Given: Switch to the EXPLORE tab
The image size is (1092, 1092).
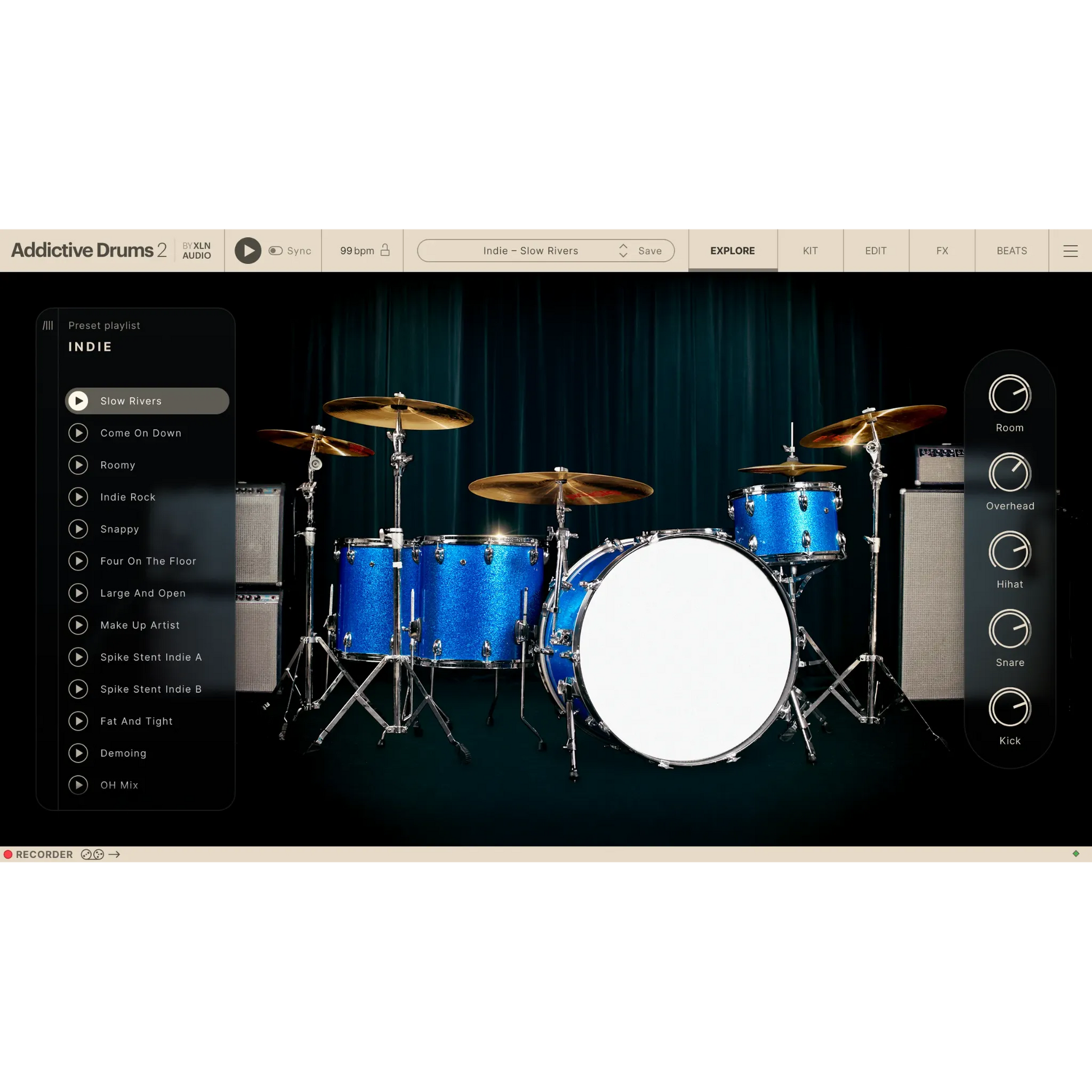Looking at the screenshot, I should click(732, 250).
